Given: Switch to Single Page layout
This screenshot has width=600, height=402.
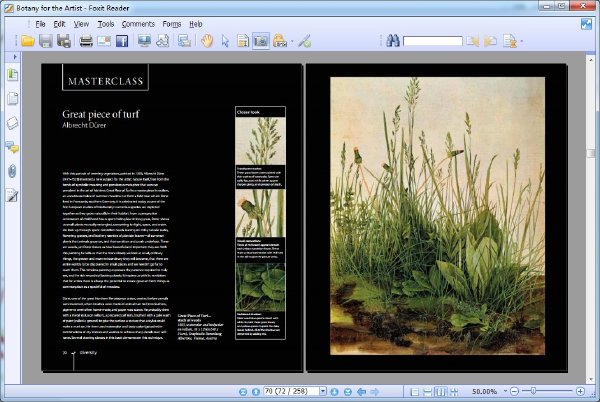Looking at the screenshot, I should [x=414, y=392].
